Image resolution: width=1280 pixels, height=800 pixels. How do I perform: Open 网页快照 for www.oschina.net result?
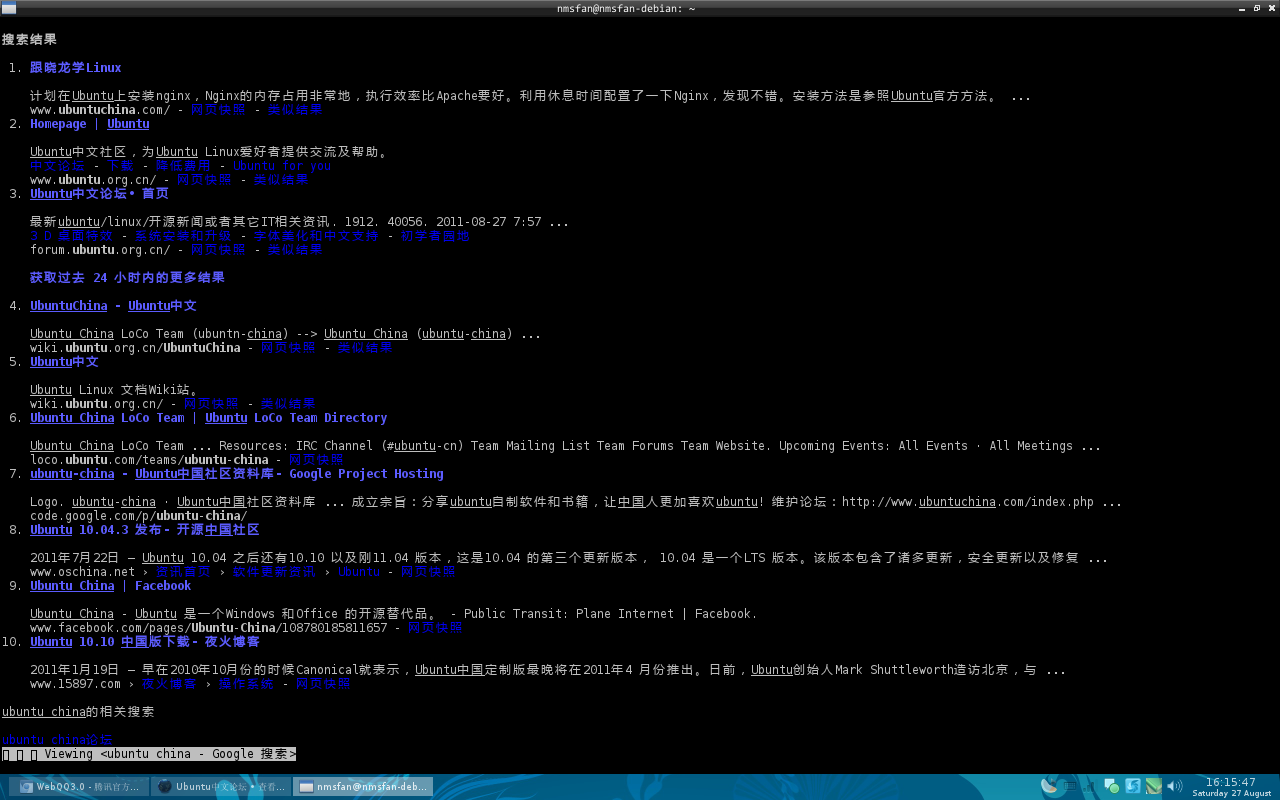tap(428, 572)
